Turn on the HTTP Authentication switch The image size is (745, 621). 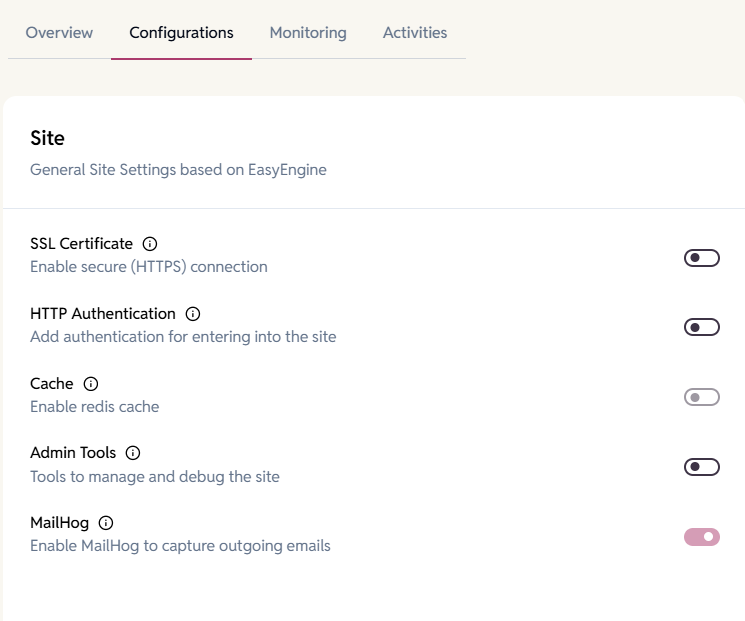pyautogui.click(x=701, y=327)
